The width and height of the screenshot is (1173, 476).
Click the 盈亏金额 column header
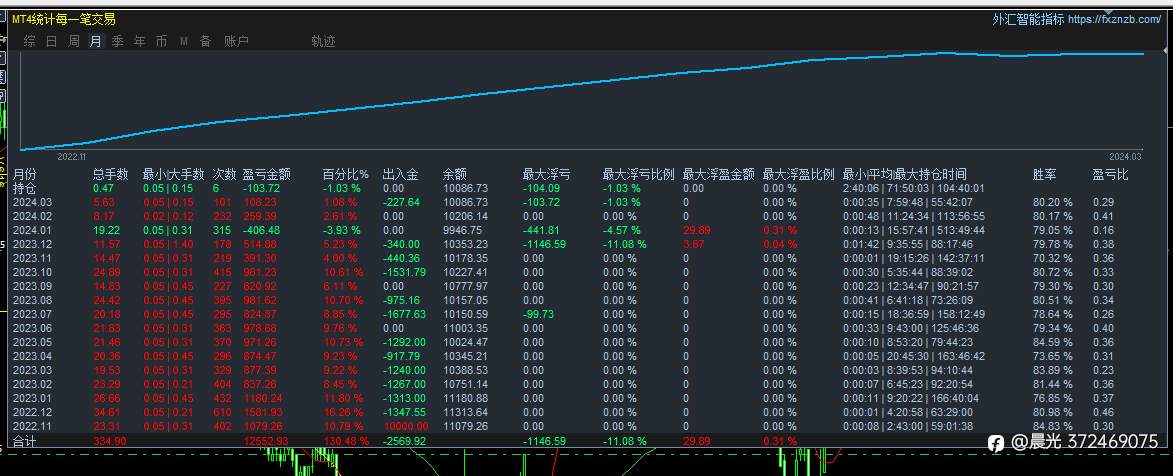(266, 174)
